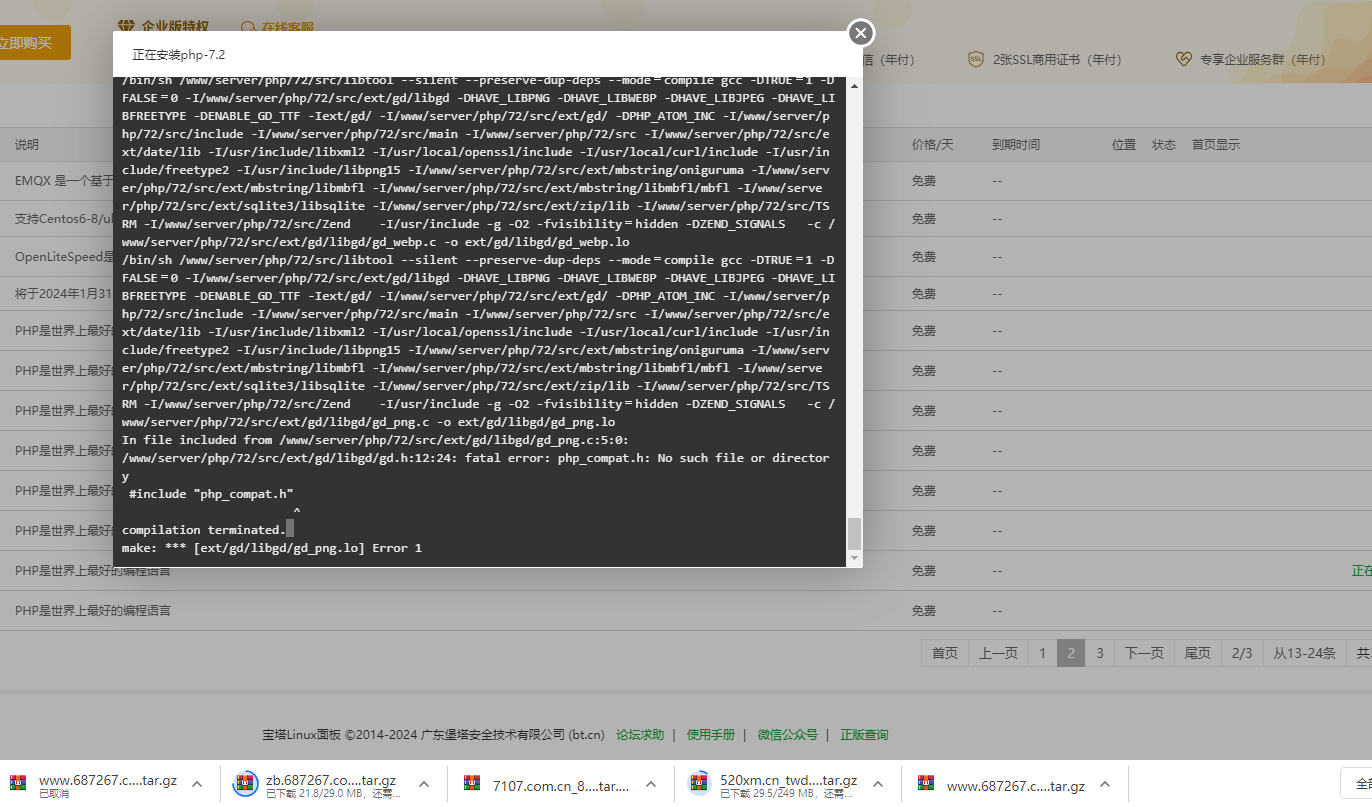
Task: Expand options chevron for 7107.com.cn download
Action: (x=651, y=785)
